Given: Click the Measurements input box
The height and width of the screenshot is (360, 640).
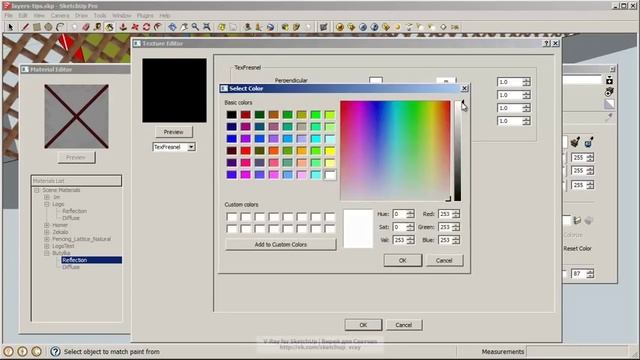Looking at the screenshot, I should coord(577,351).
